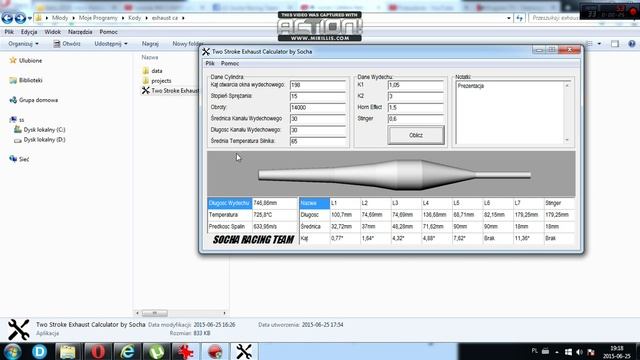The height and width of the screenshot is (360, 640).
Task: Click the L1 column header
Action: tap(344, 203)
